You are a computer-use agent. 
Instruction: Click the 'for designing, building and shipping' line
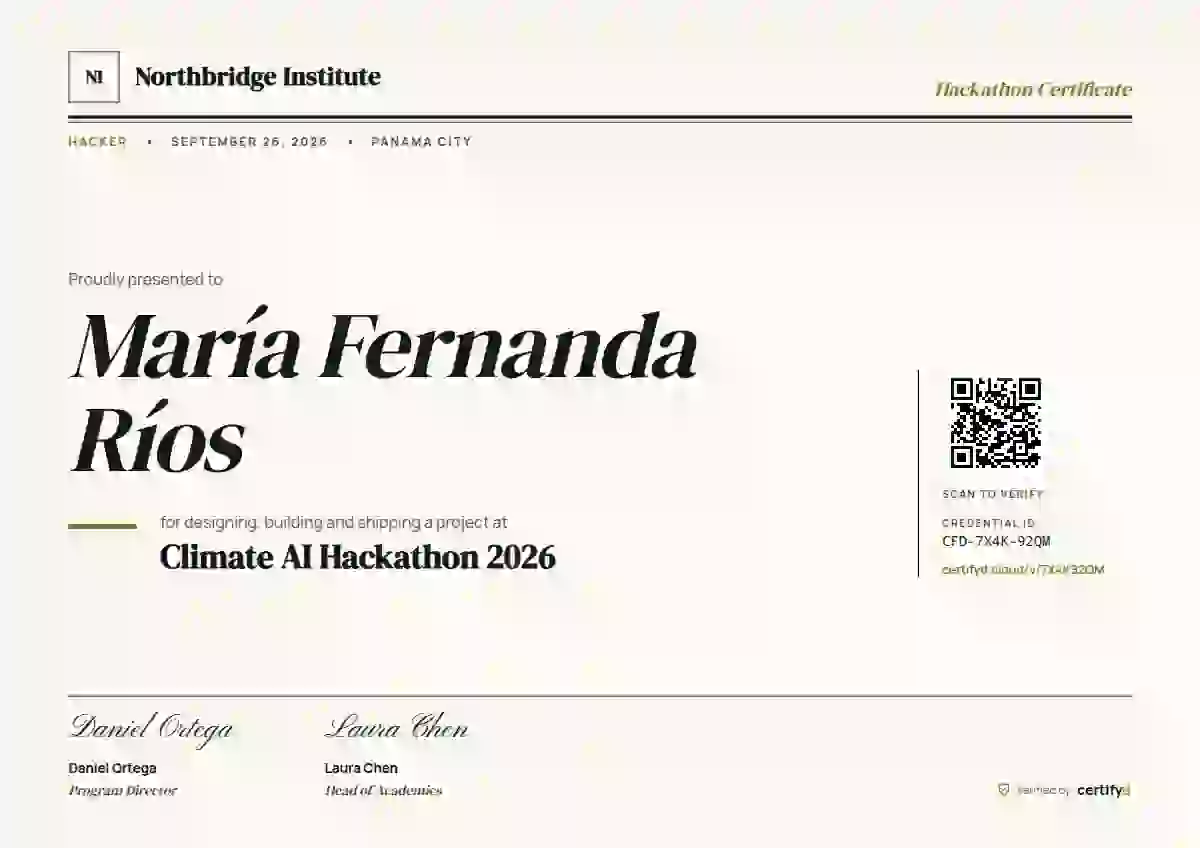(x=334, y=522)
